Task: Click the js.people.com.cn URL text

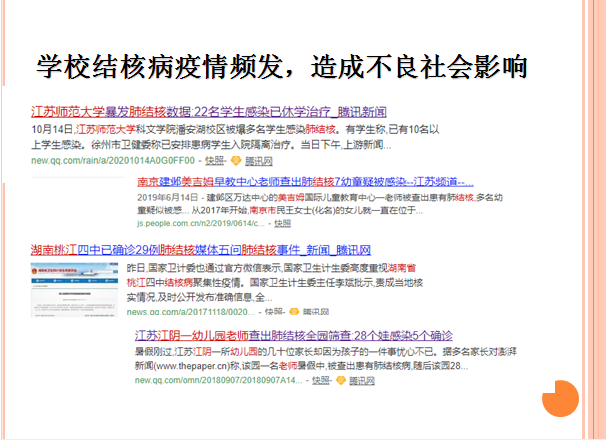Action: point(201,223)
